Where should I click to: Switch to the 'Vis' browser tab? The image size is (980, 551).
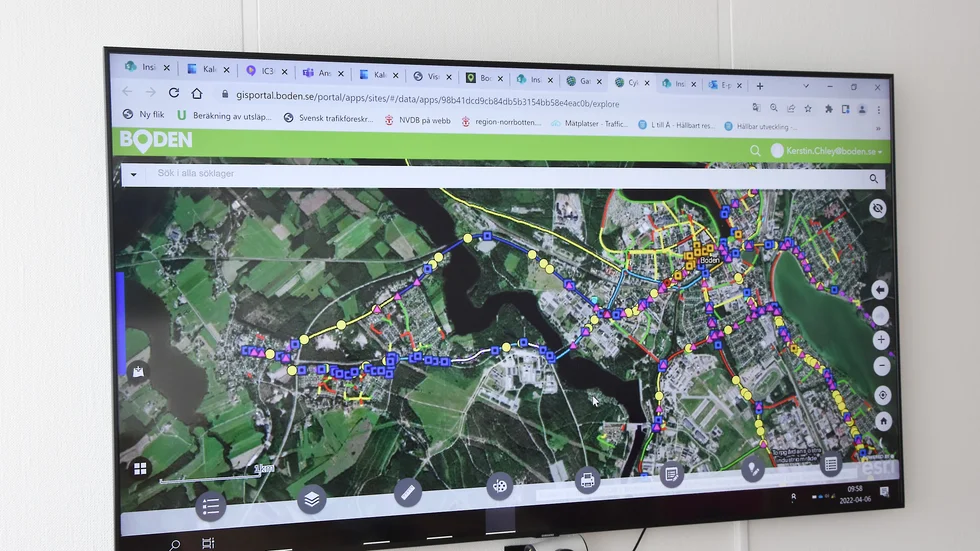(x=433, y=77)
